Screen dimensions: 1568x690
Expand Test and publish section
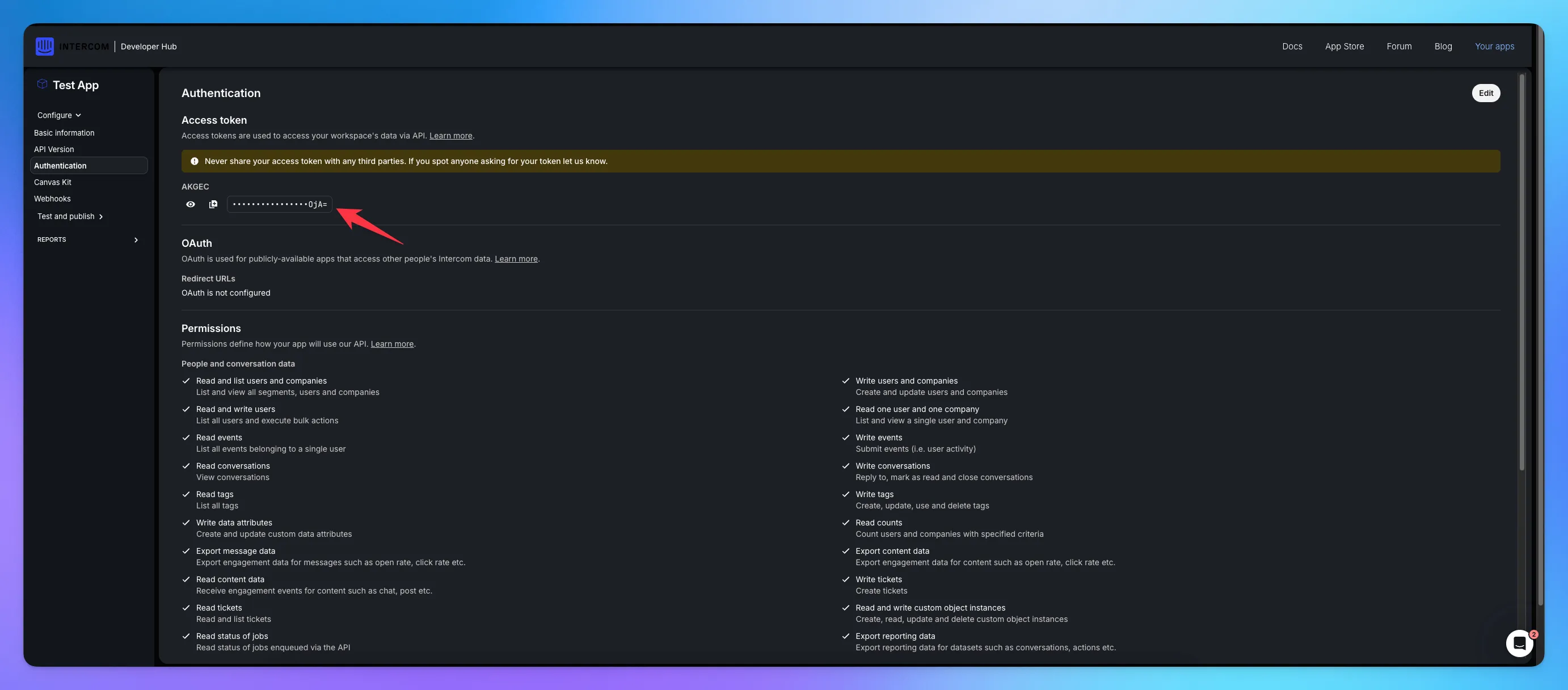[x=70, y=216]
